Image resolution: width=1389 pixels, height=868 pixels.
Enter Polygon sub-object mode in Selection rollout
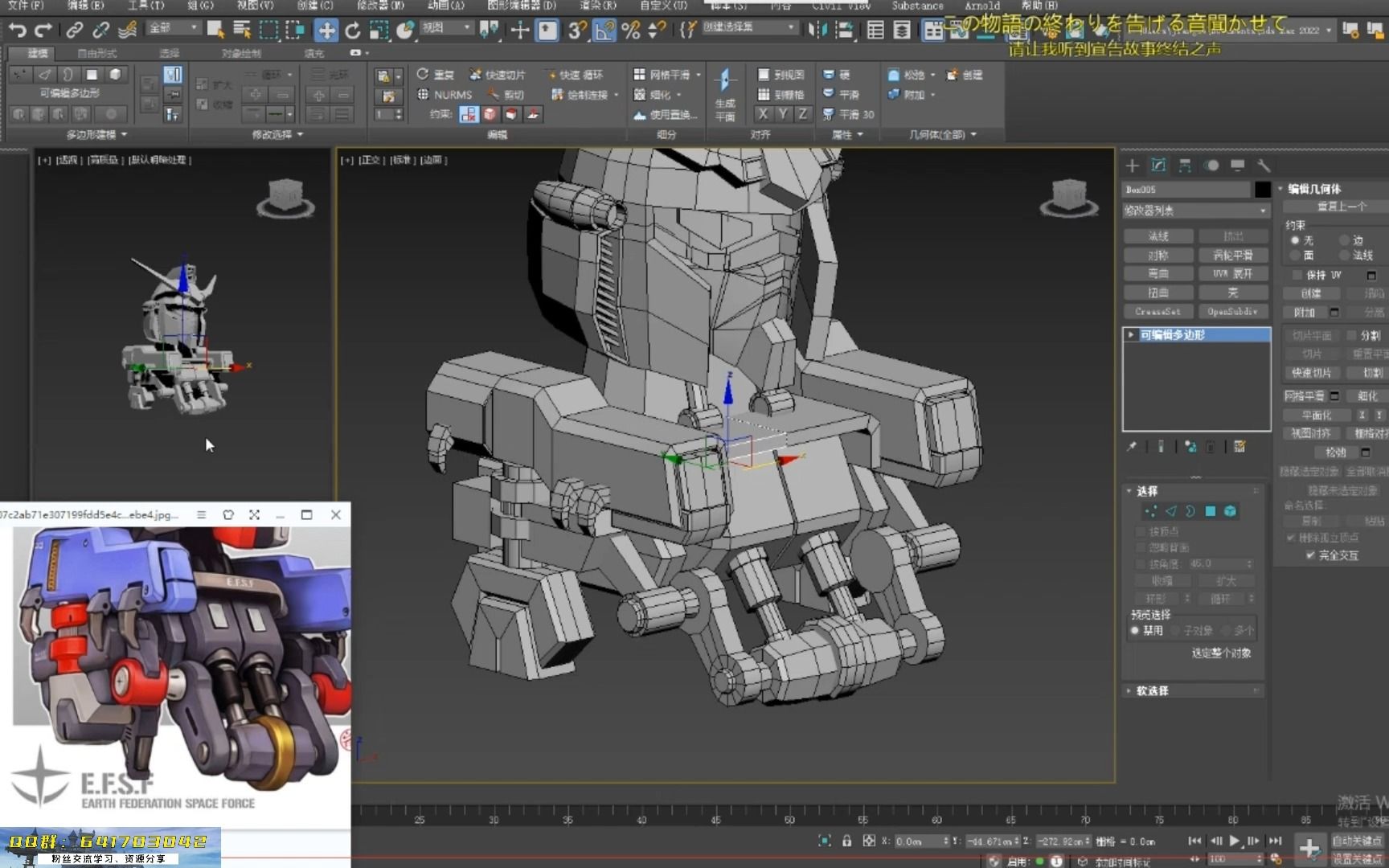tap(1211, 511)
